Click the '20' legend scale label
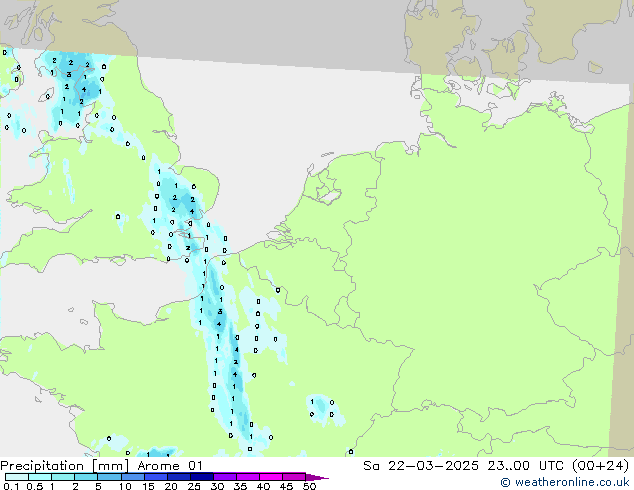The height and width of the screenshot is (490, 634). pyautogui.click(x=171, y=486)
